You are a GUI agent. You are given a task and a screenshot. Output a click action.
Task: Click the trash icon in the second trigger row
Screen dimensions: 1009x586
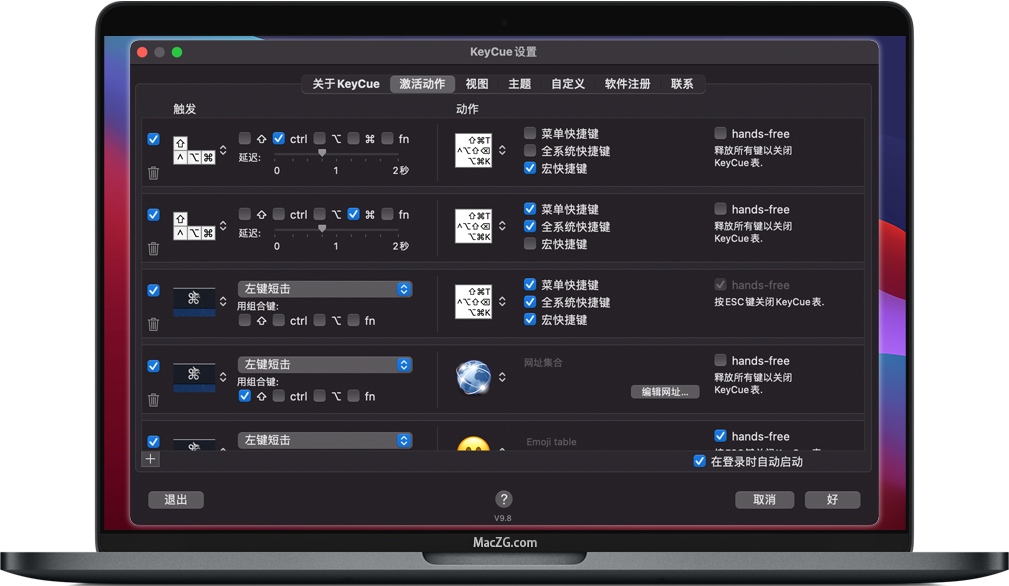coord(153,248)
